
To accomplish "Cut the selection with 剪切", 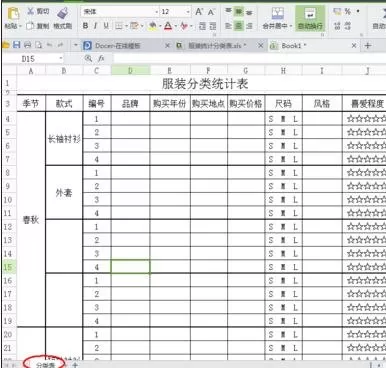I will coord(38,12).
